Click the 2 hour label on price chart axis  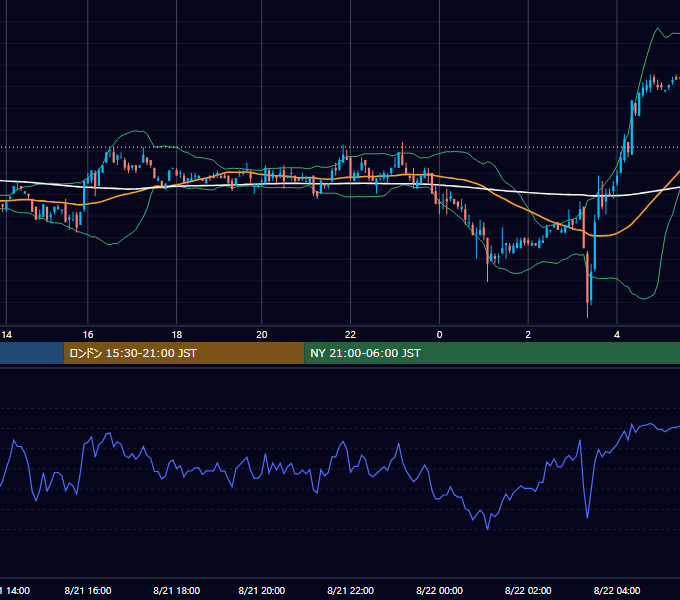click(528, 335)
